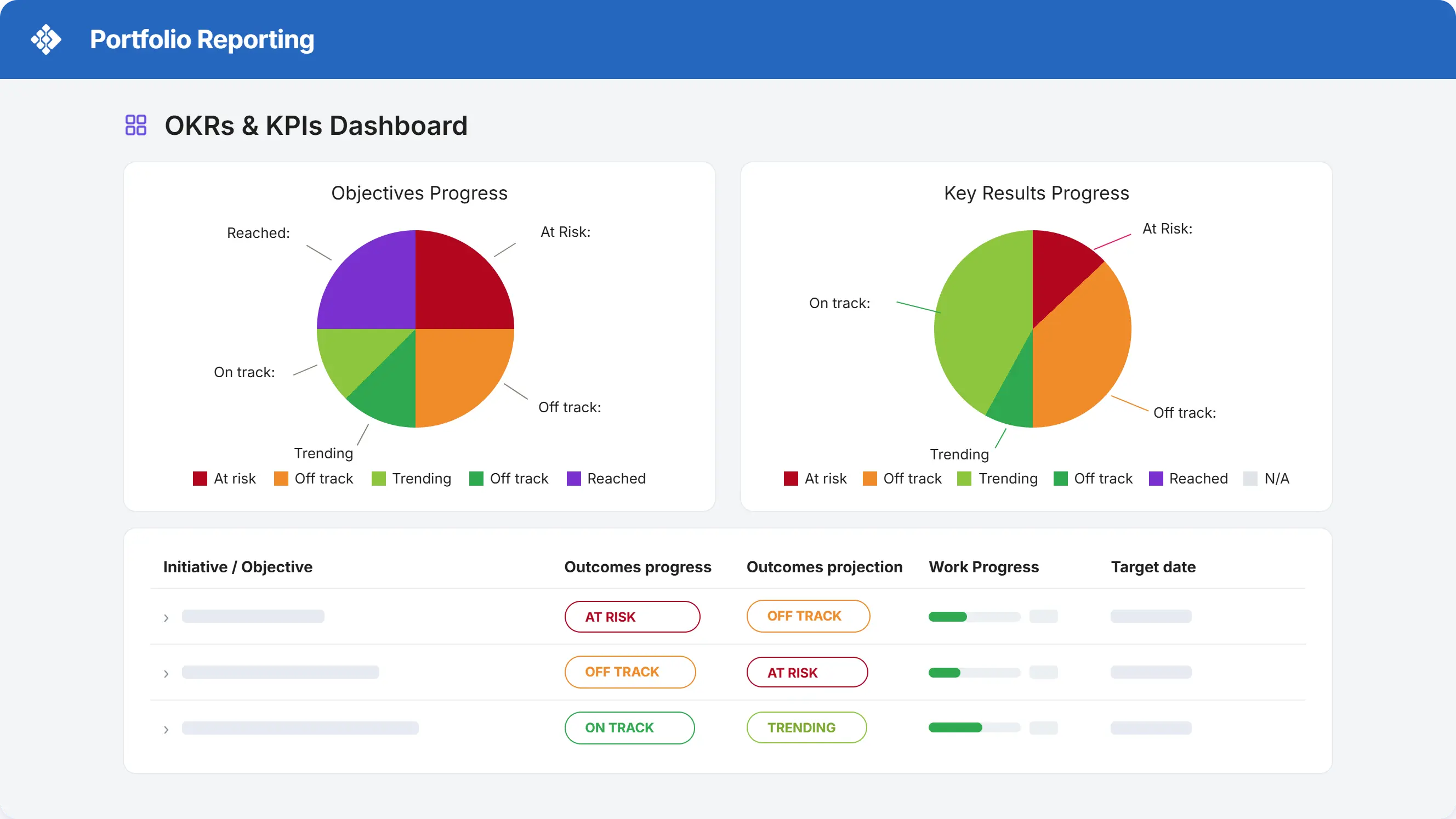The width and height of the screenshot is (1456, 819).
Task: Click the Outcomes projection column header
Action: (824, 567)
